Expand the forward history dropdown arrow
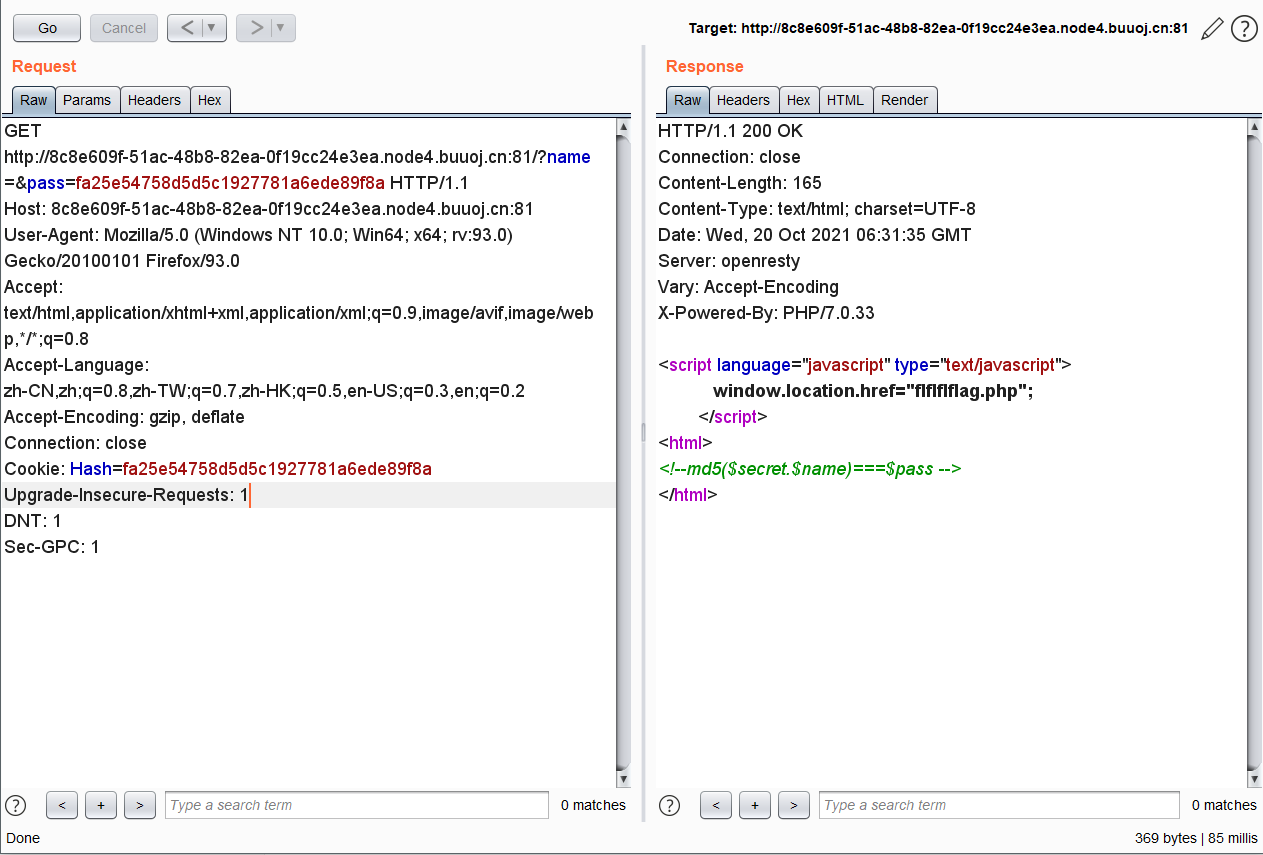1263x855 pixels. coord(281,28)
